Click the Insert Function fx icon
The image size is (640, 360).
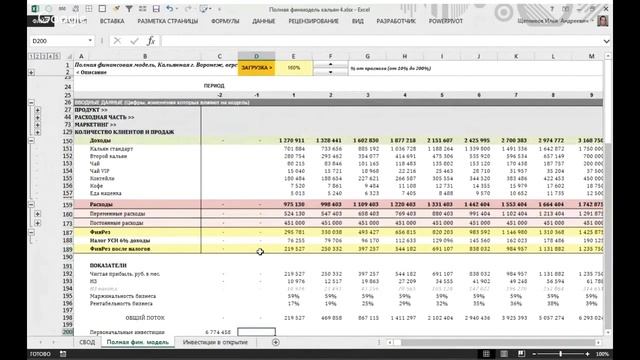pos(151,41)
